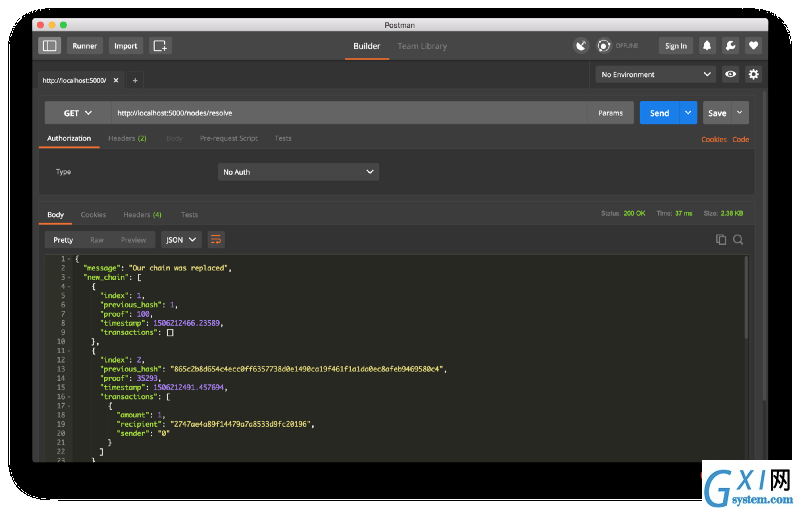Image resolution: width=800 pixels, height=508 pixels.
Task: Open a new window icon
Action: pyautogui.click(x=160, y=45)
